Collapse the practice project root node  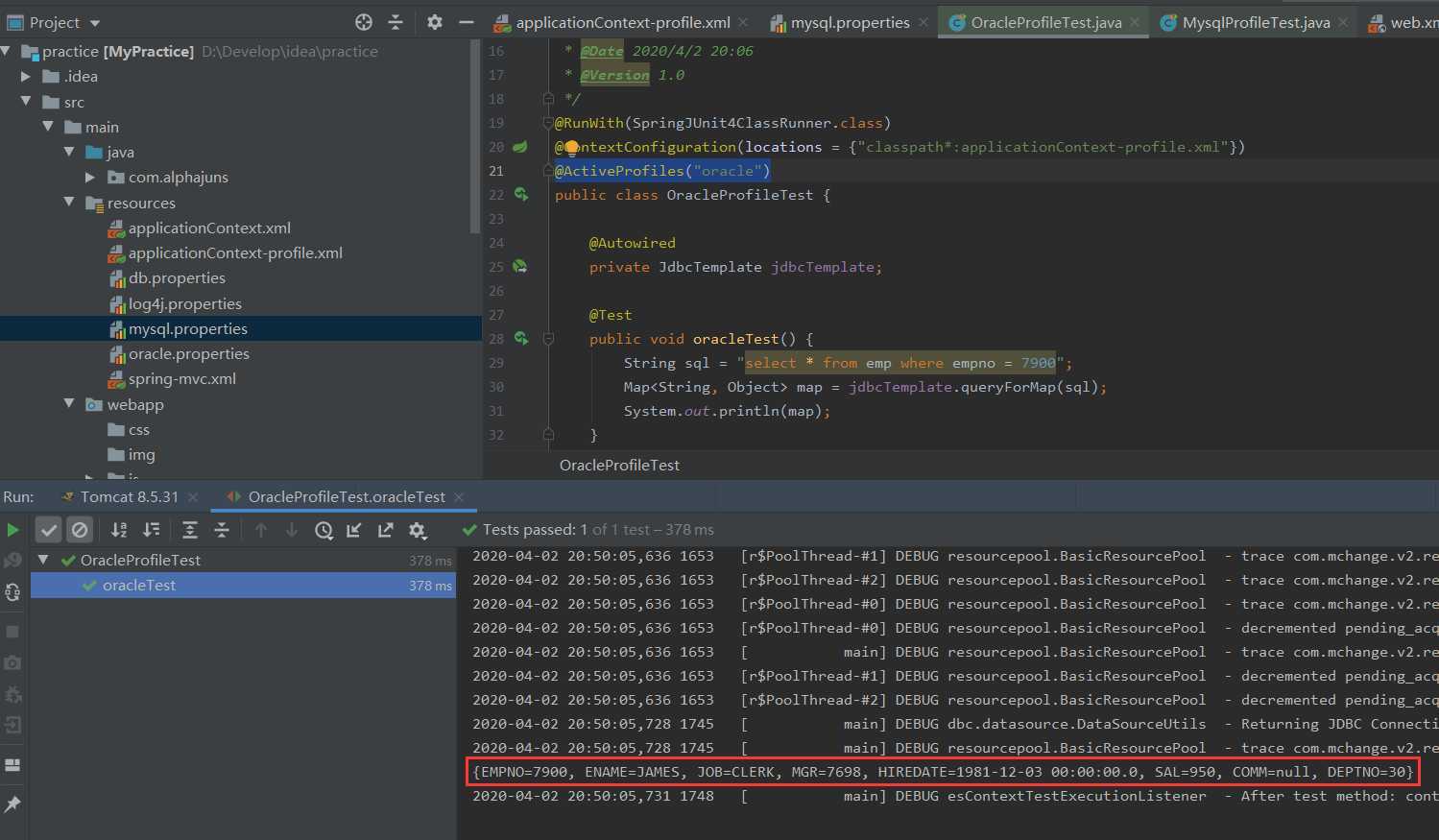point(7,51)
